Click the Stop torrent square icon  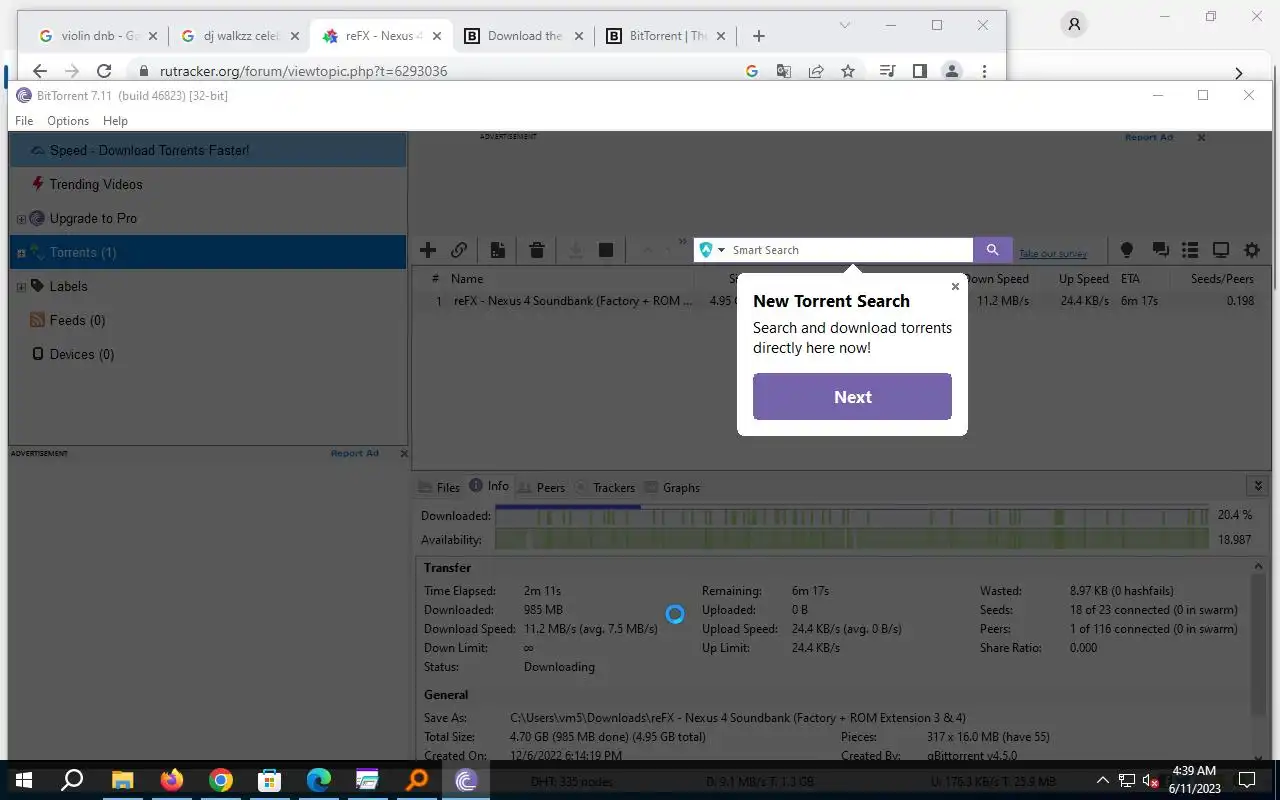(x=606, y=250)
